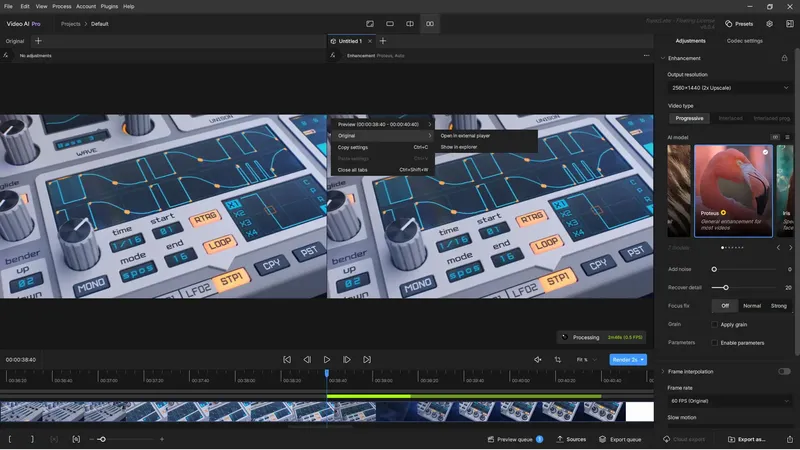The height and width of the screenshot is (450, 800).
Task: Close the Untitled 1 tab
Action: click(370, 41)
